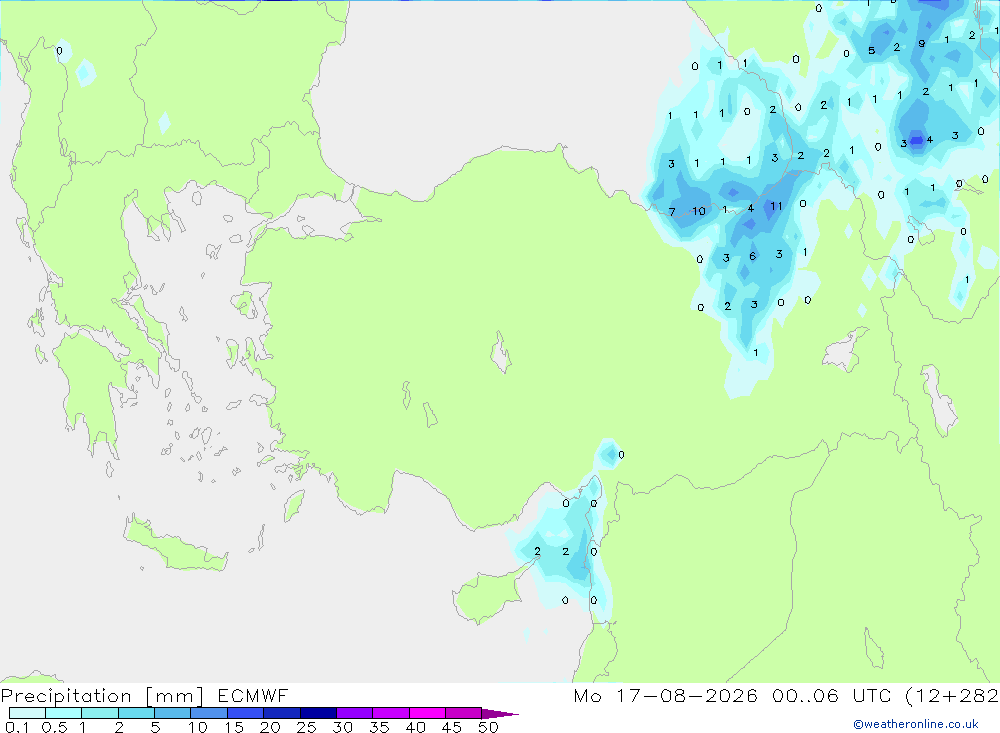Click the '00..06 UTC' time range text

click(x=830, y=695)
